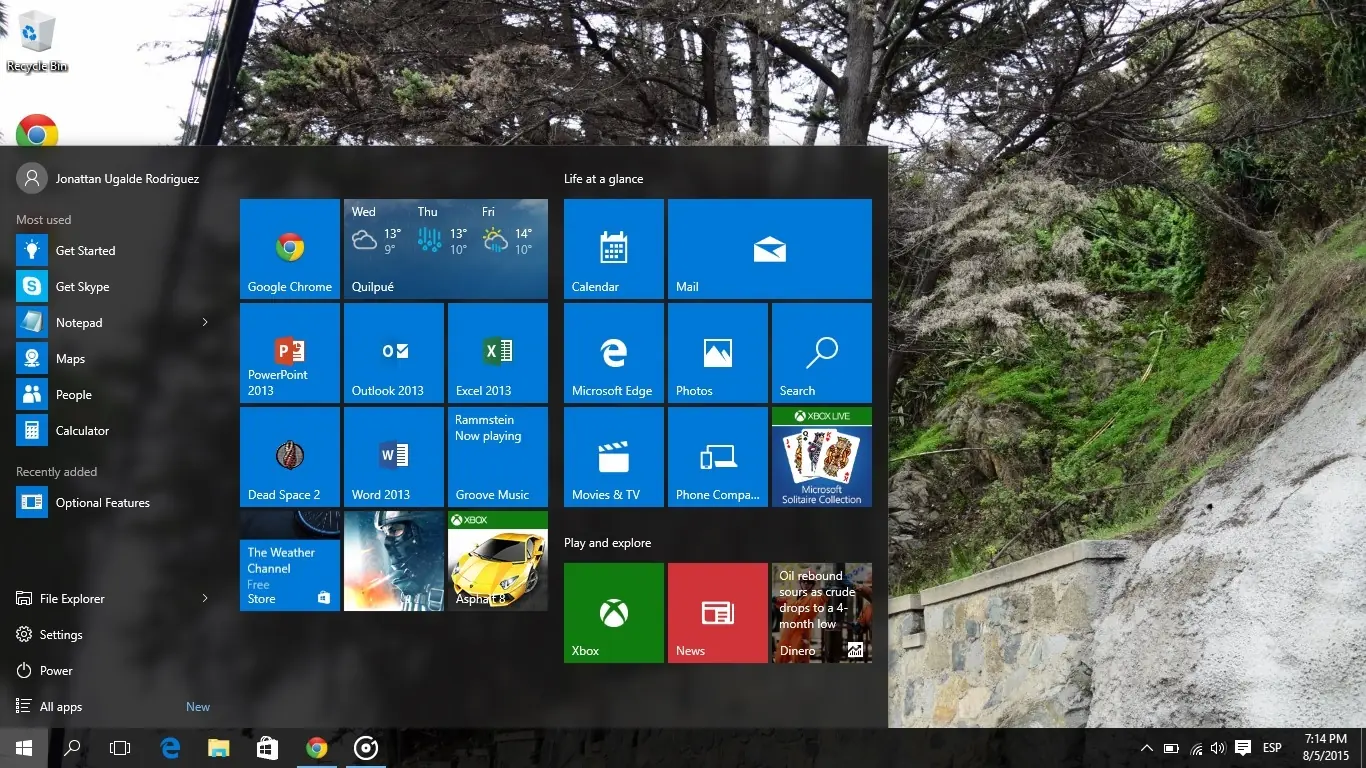The image size is (1366, 768).
Task: Show hidden icons in the system tray
Action: [1146, 747]
